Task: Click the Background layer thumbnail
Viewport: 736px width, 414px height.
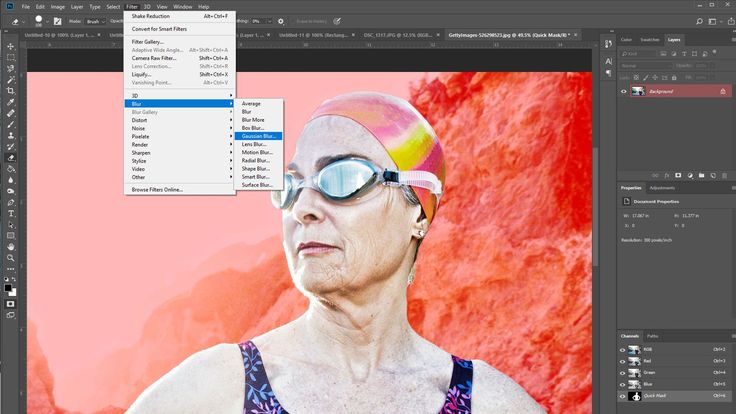Action: (x=638, y=92)
